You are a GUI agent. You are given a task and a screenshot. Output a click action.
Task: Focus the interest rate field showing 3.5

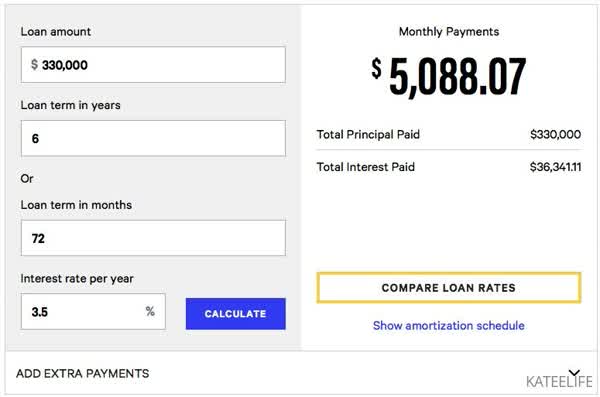pos(93,311)
